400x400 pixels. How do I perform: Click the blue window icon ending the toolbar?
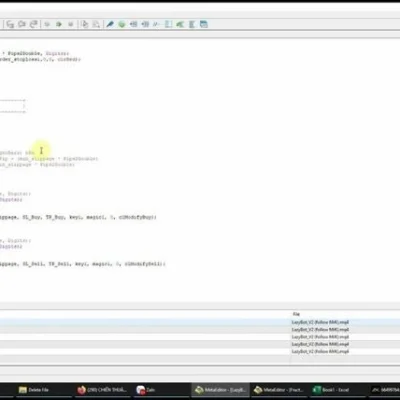(x=204, y=24)
